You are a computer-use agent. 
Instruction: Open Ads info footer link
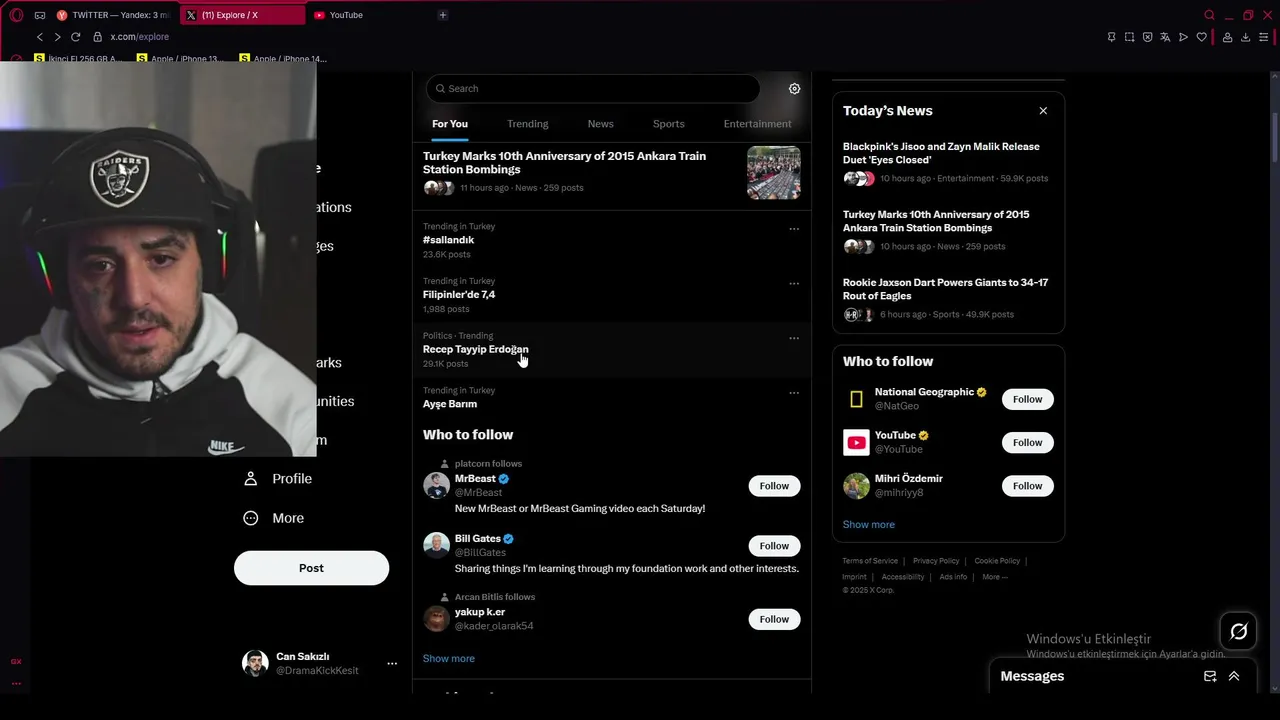[x=953, y=577]
